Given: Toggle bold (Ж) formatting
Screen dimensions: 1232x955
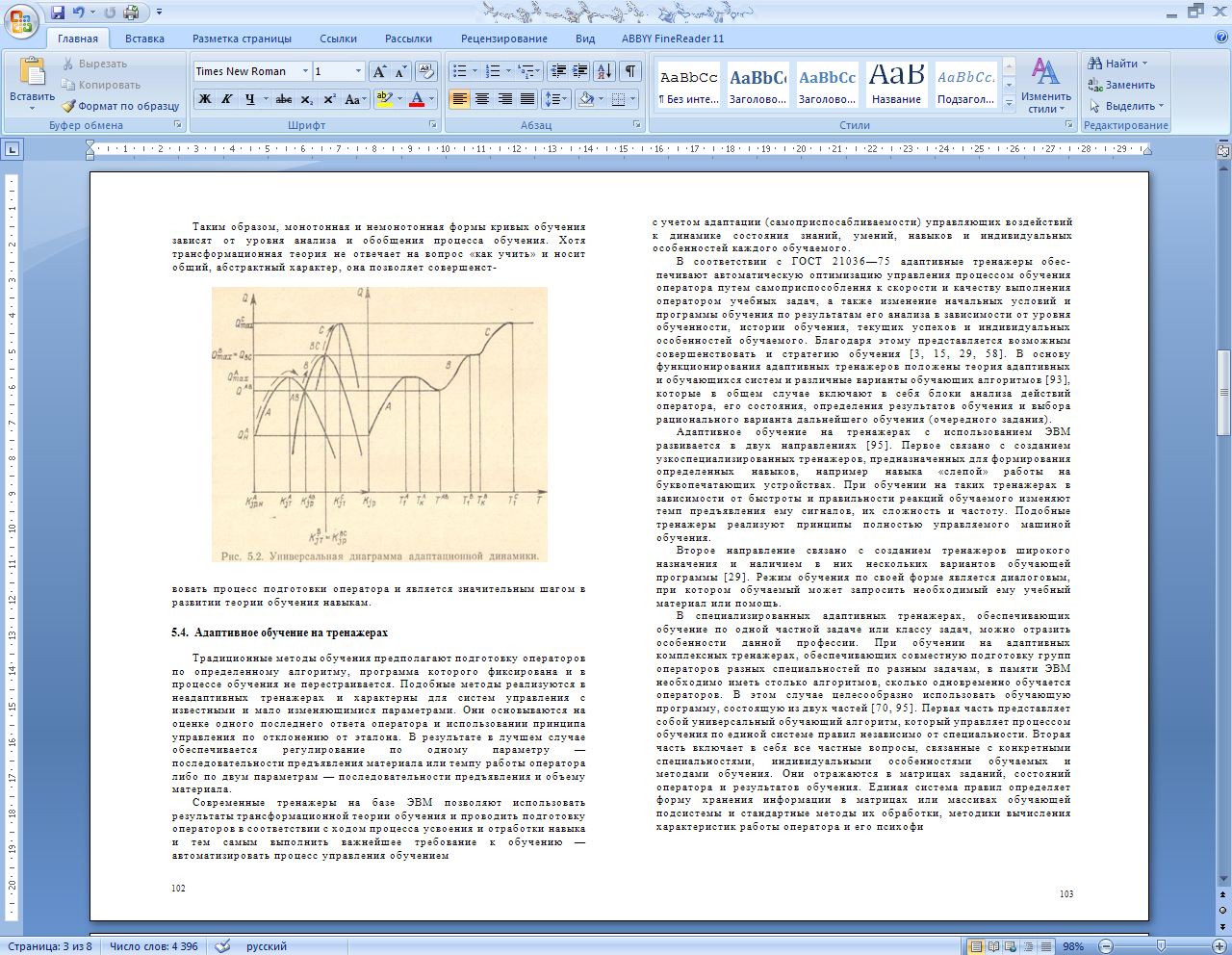Looking at the screenshot, I should coord(204,99).
